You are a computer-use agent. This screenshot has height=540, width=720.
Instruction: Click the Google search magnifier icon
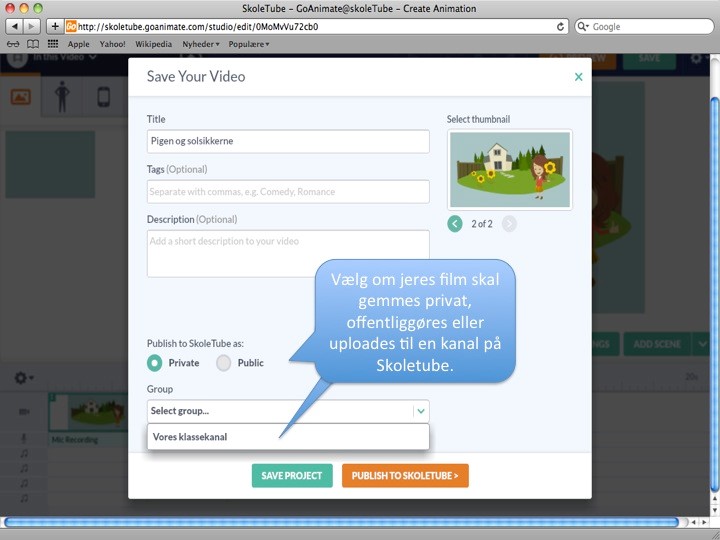coord(582,27)
